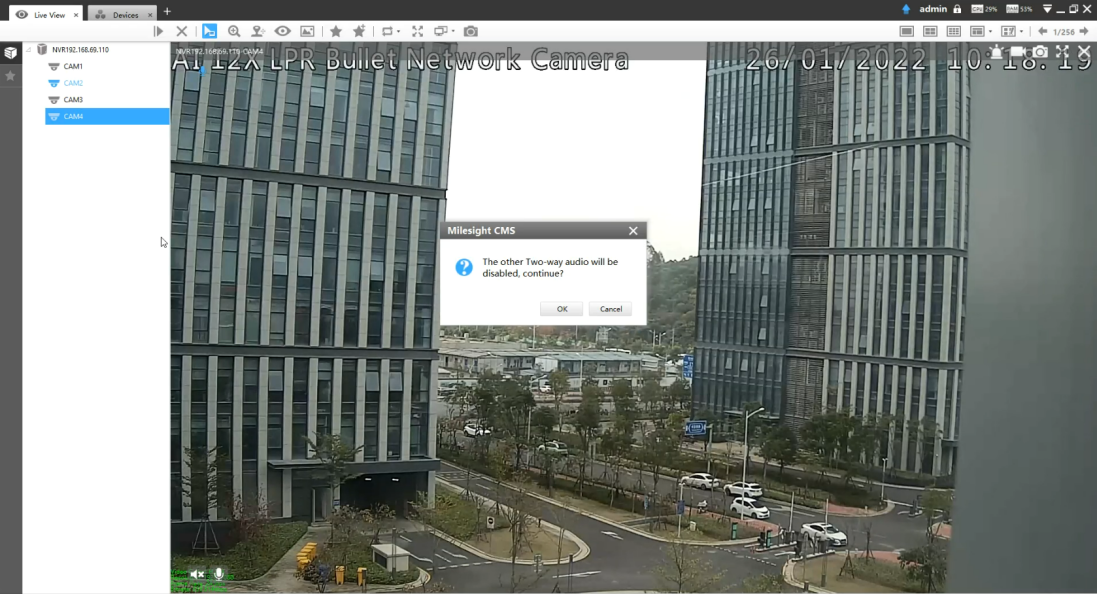
Task: Open the sequence loop dropdown arrow
Action: 399,31
